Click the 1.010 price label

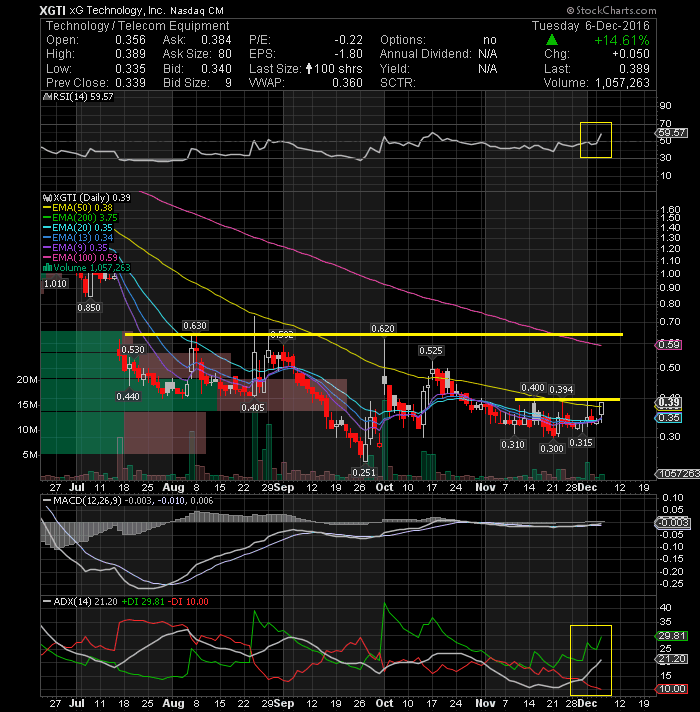[x=55, y=284]
